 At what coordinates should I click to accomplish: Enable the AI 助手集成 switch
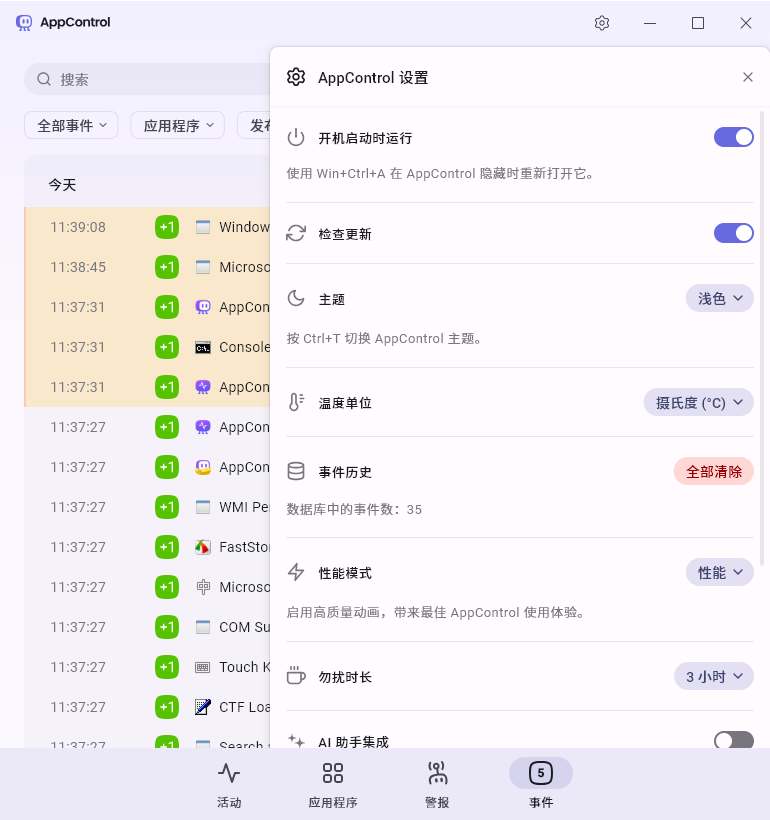click(x=733, y=739)
